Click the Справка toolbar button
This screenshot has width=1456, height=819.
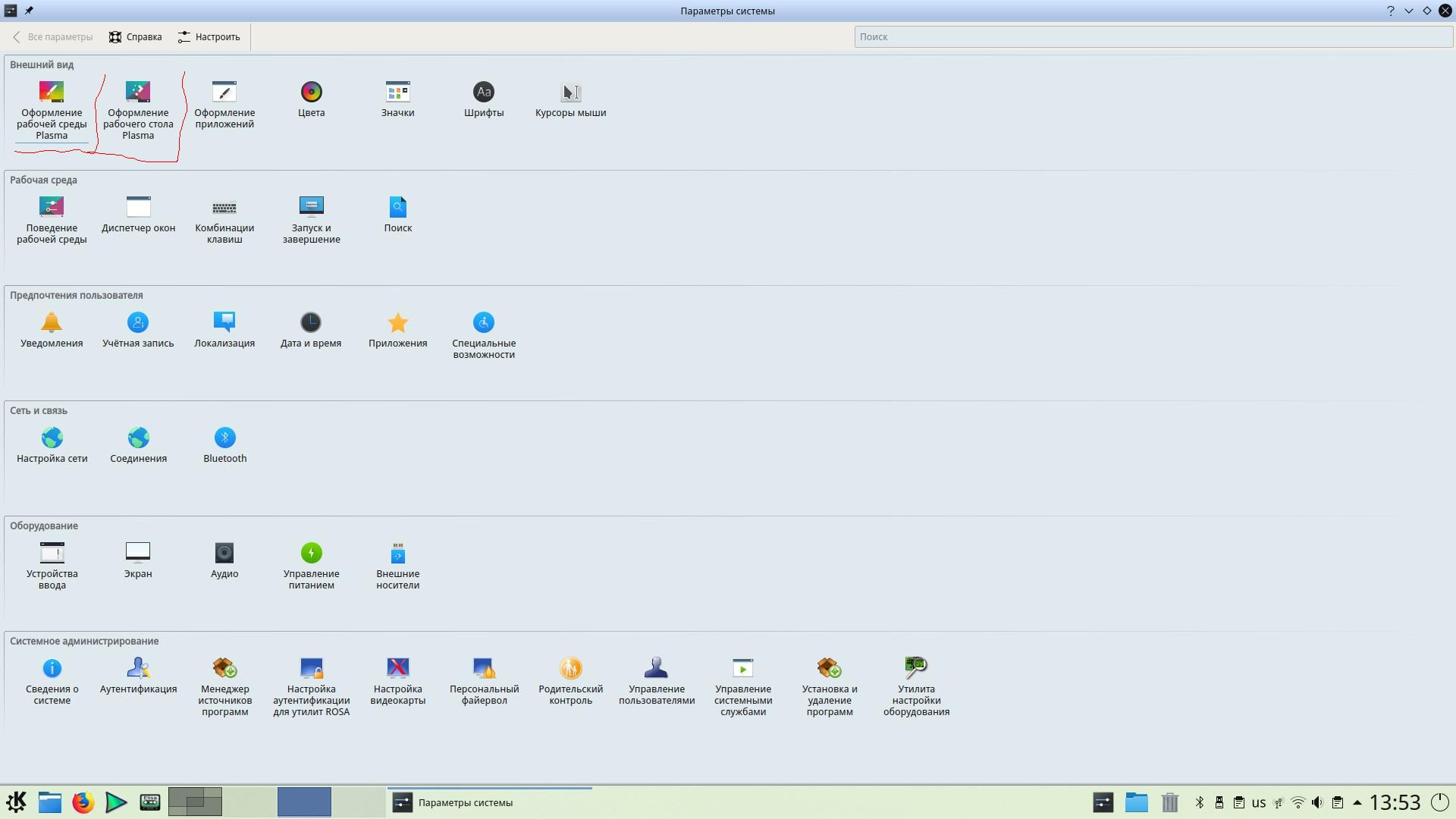[x=136, y=36]
